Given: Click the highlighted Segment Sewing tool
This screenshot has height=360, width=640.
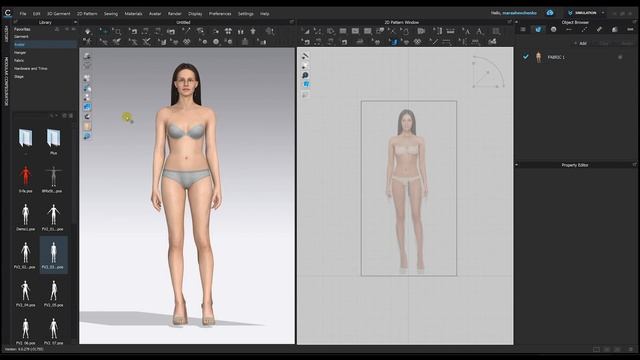Looking at the screenshot, I should coord(394,42).
